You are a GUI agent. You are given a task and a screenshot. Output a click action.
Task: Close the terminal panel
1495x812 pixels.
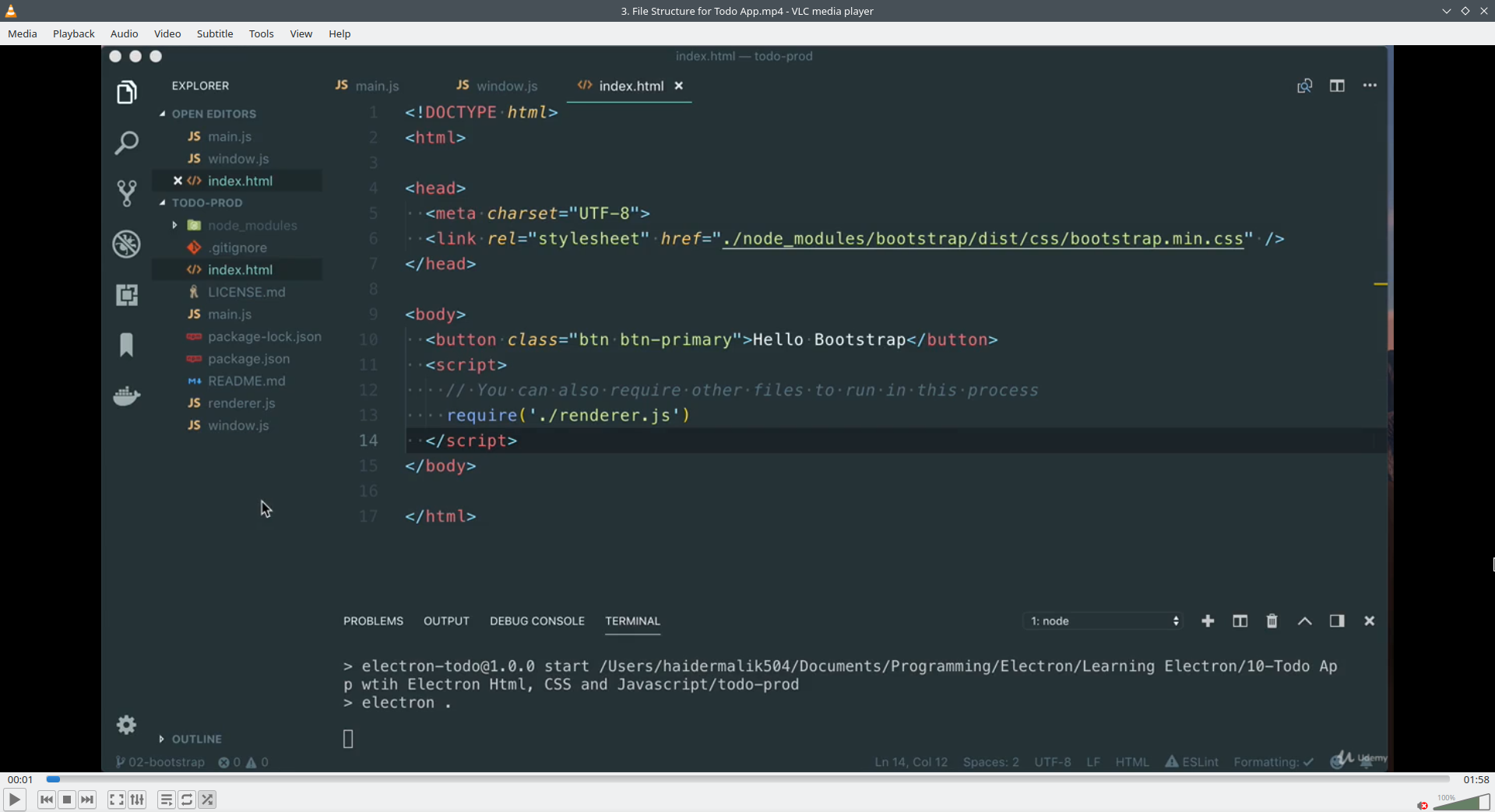coord(1370,621)
